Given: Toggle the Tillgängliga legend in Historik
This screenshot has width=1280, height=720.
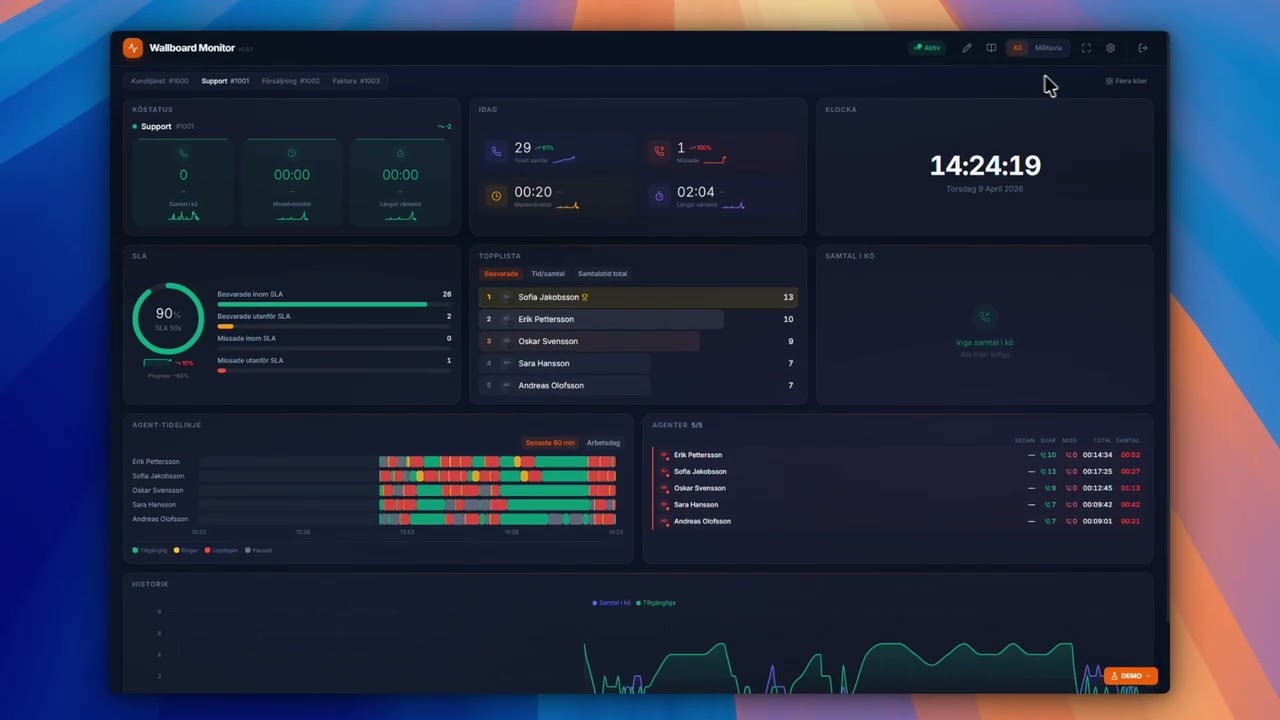Looking at the screenshot, I should (x=656, y=603).
